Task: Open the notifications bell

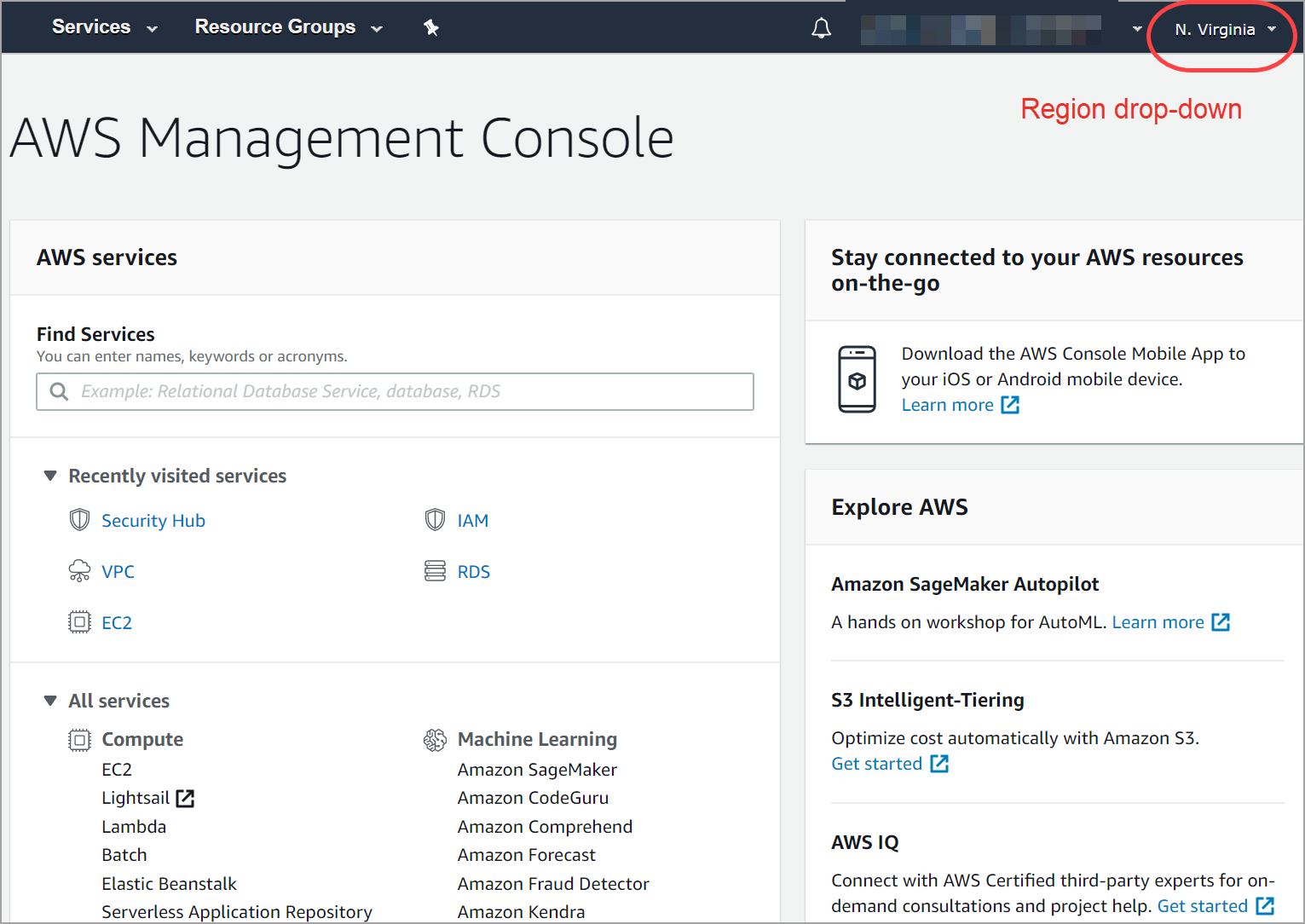Action: (821, 28)
